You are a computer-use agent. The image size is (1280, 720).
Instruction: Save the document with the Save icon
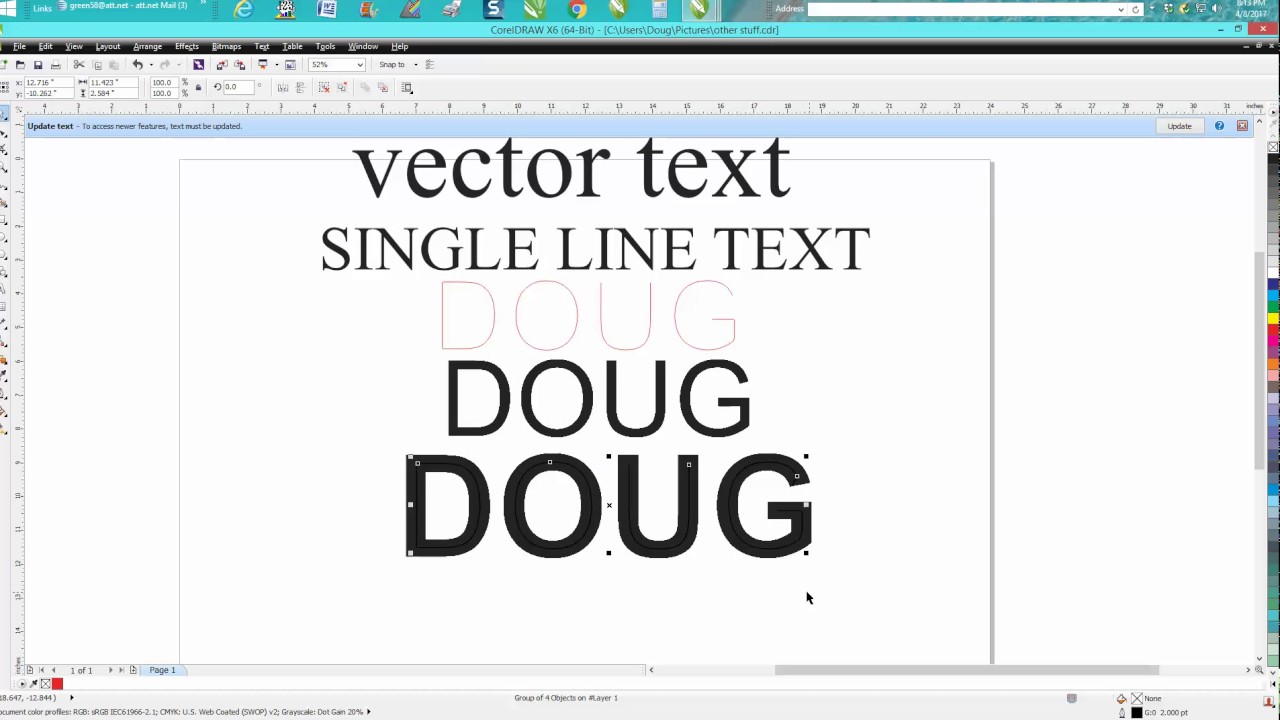point(38,65)
